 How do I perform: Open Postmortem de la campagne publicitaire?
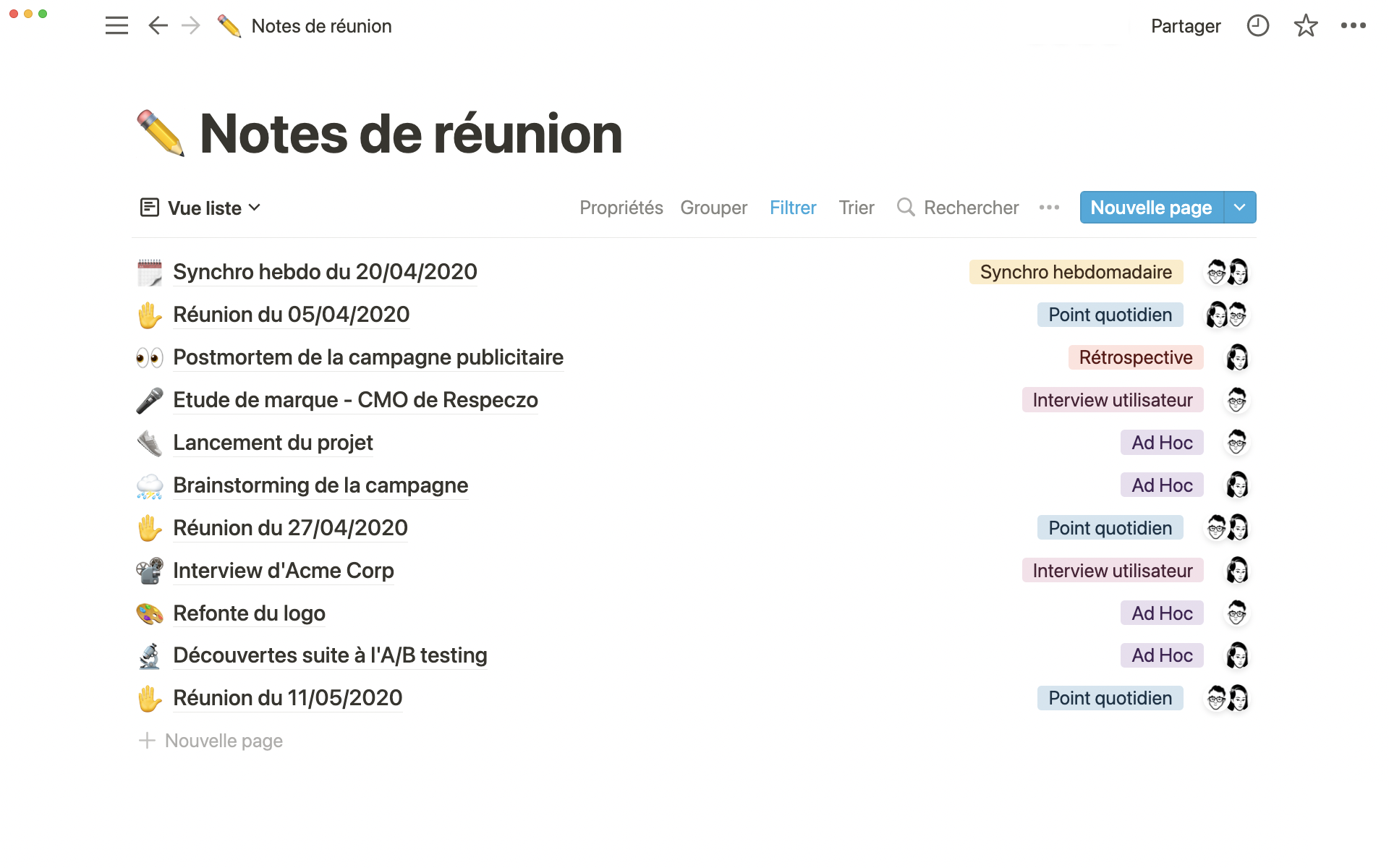[368, 357]
